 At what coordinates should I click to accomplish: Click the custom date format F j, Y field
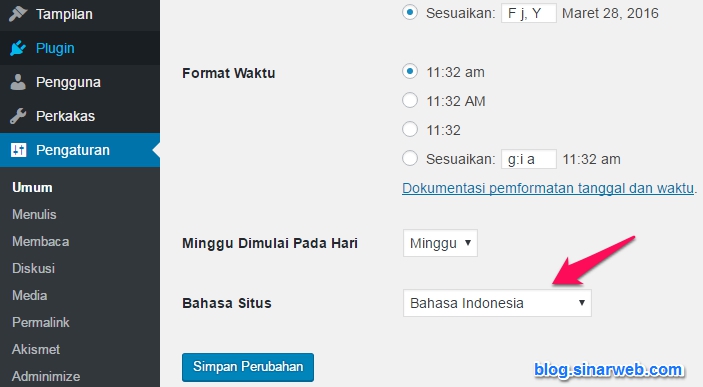tap(529, 13)
